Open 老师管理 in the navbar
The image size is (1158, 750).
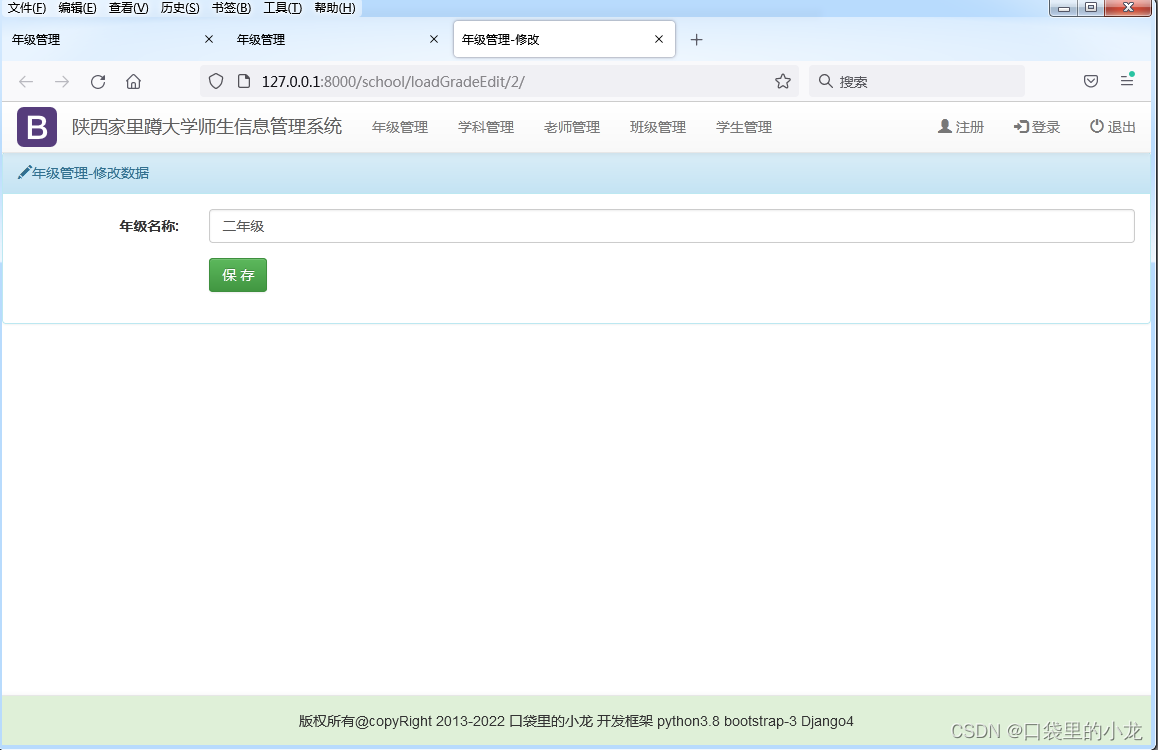572,127
